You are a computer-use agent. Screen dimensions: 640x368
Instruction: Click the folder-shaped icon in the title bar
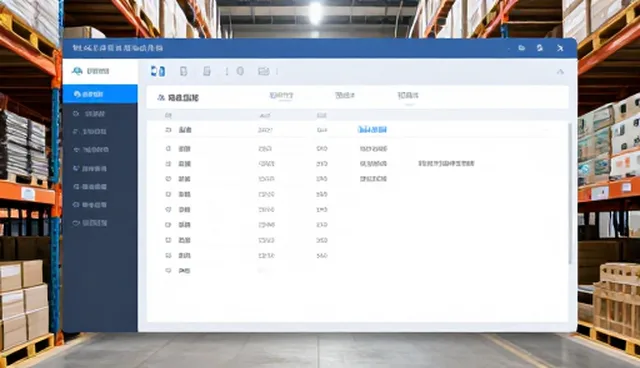pos(522,48)
